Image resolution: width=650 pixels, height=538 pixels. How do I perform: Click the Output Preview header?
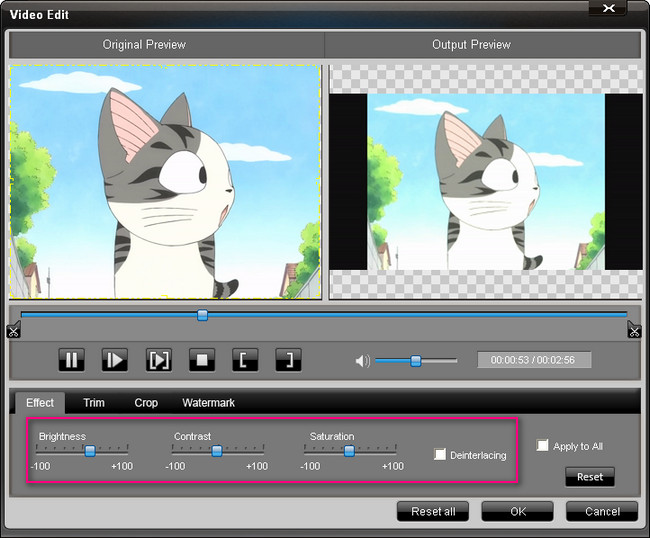471,45
